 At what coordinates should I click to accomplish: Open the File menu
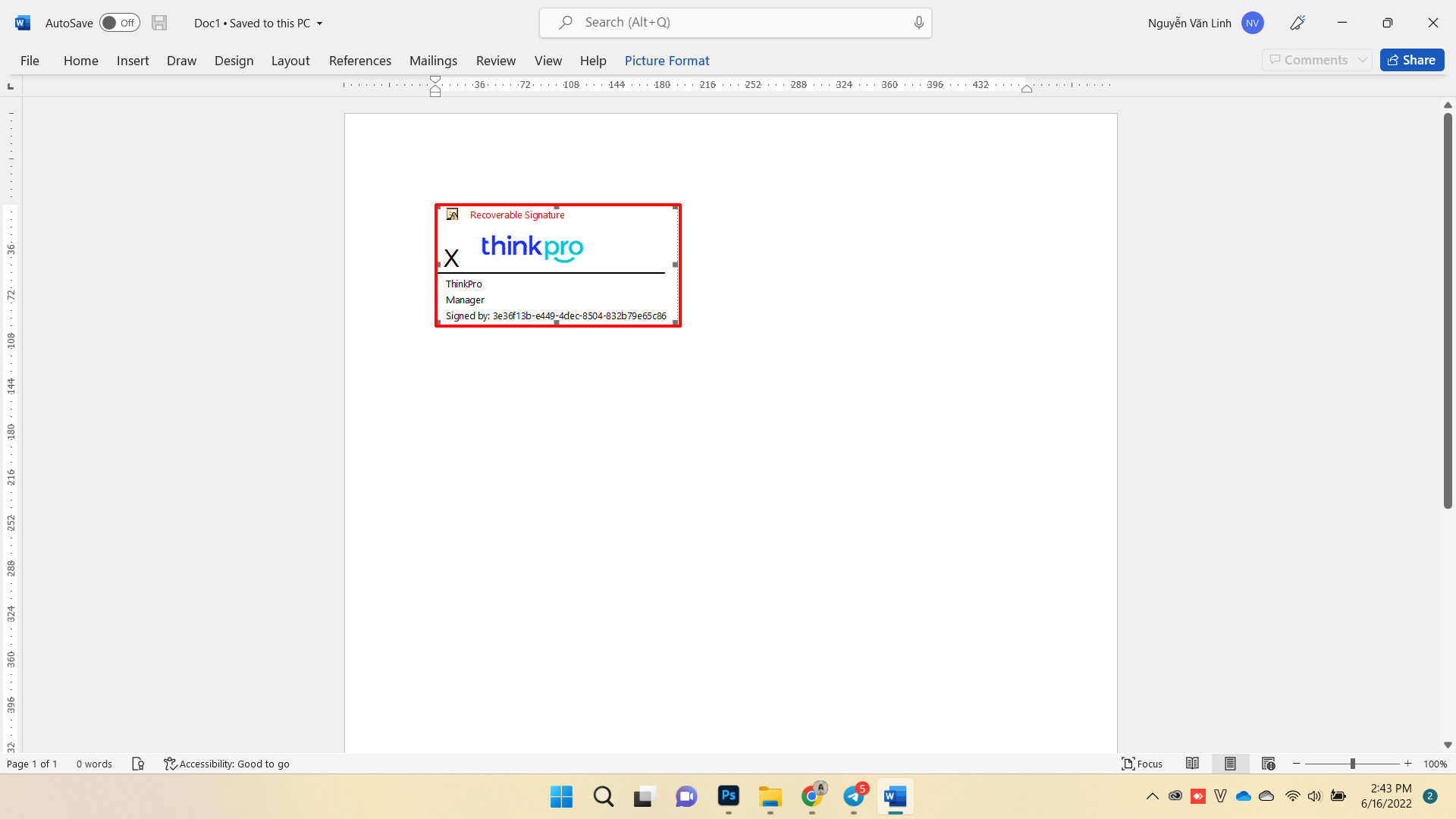[30, 61]
